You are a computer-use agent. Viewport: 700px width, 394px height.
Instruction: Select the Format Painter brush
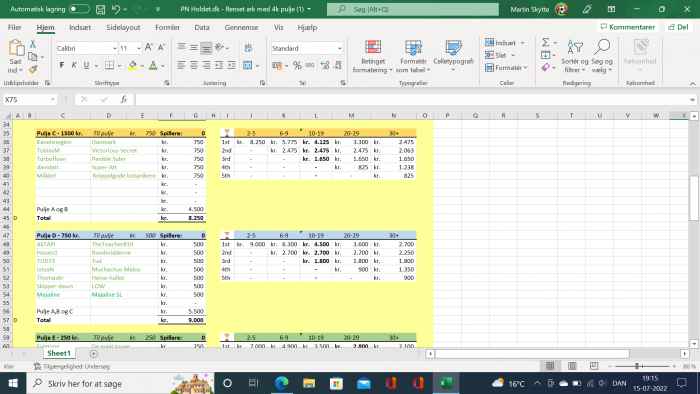coord(33,69)
